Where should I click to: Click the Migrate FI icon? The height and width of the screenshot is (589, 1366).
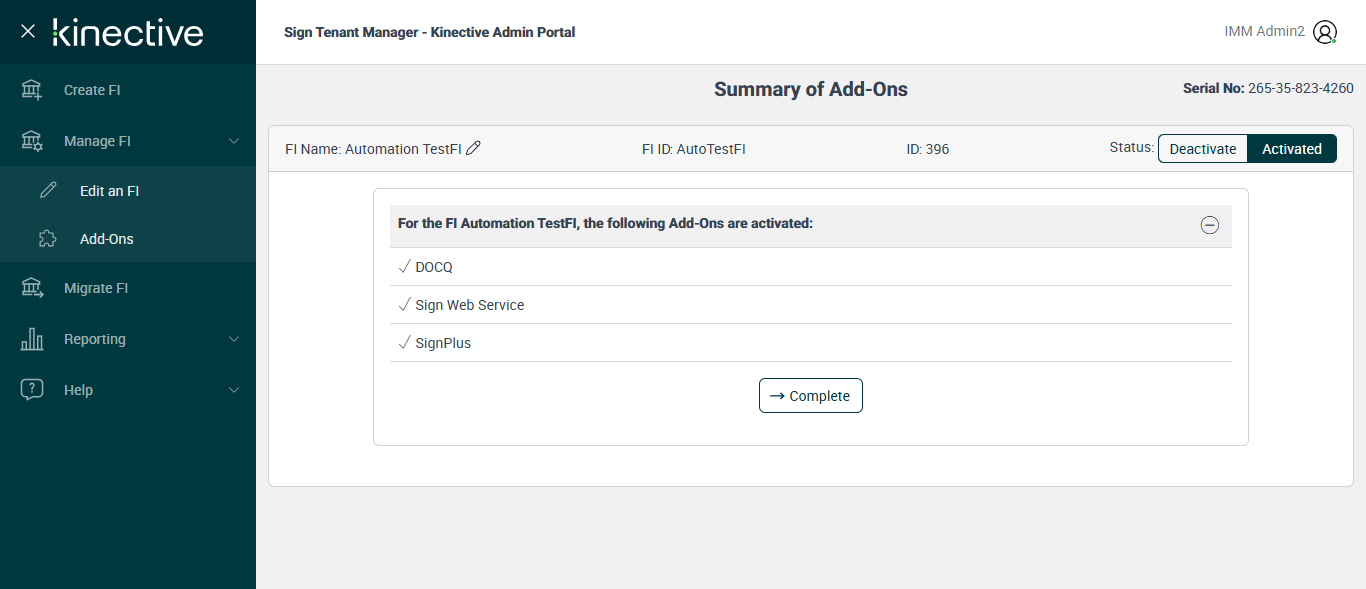[x=32, y=288]
